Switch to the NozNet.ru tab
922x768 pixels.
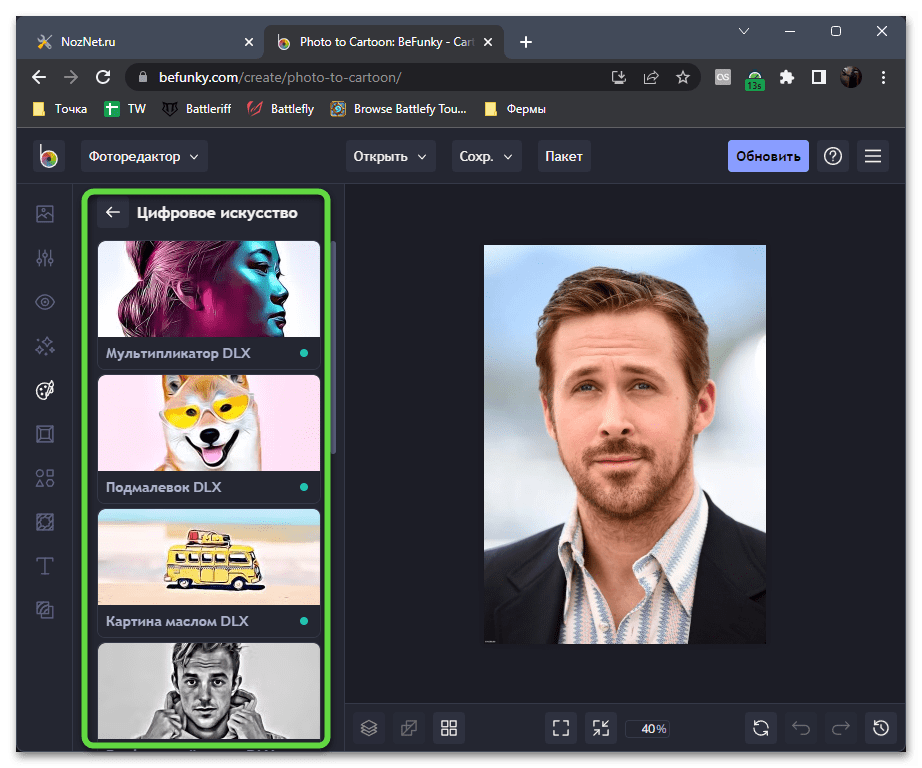tap(141, 42)
